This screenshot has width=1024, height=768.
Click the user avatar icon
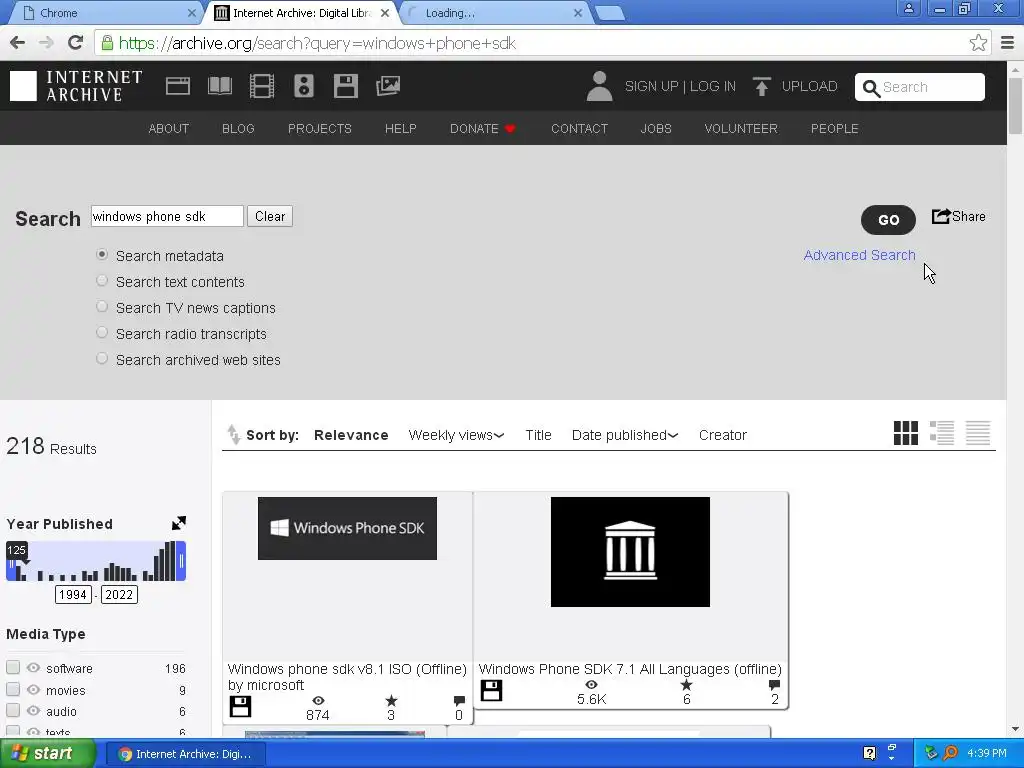click(x=599, y=86)
